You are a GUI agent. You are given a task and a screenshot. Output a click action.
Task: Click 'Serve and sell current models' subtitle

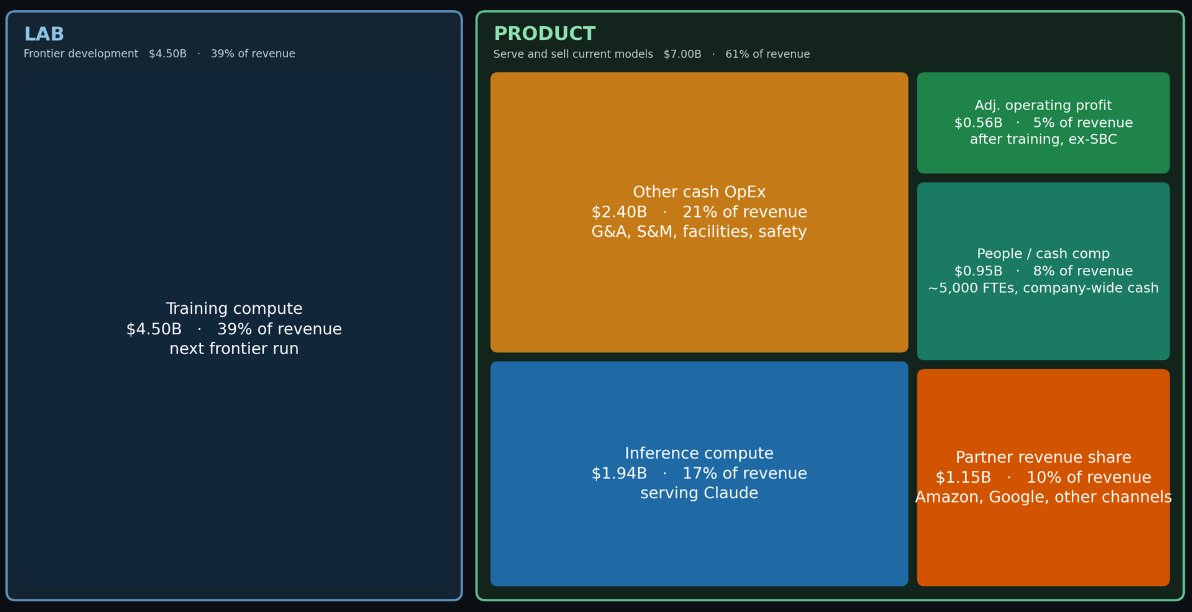click(573, 55)
